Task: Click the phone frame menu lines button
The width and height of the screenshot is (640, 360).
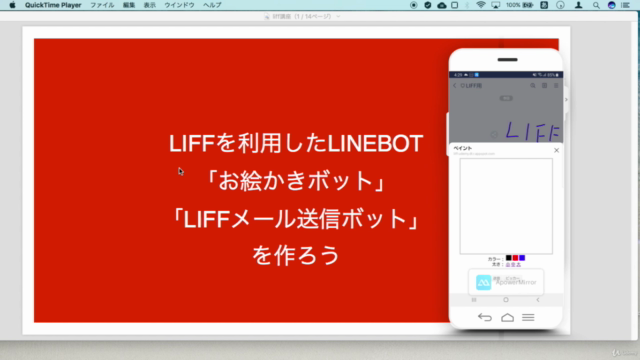Action: 528,317
